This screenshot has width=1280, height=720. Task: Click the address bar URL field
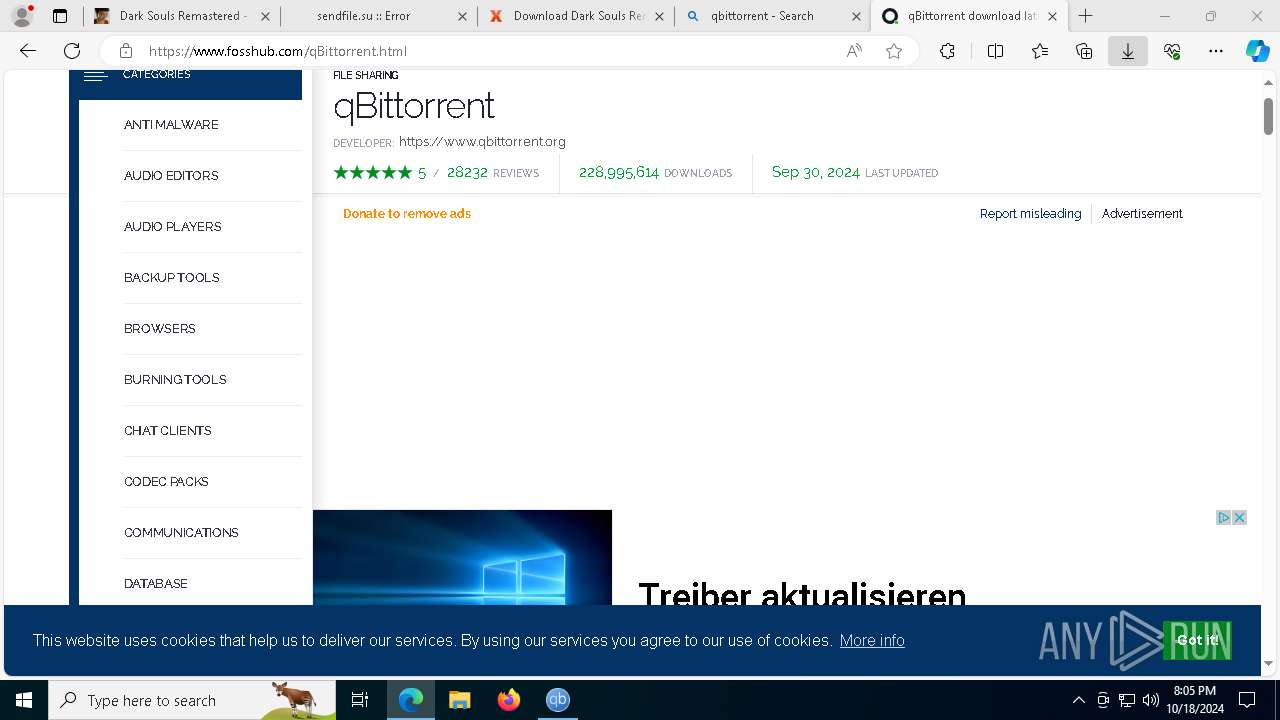coord(480,51)
